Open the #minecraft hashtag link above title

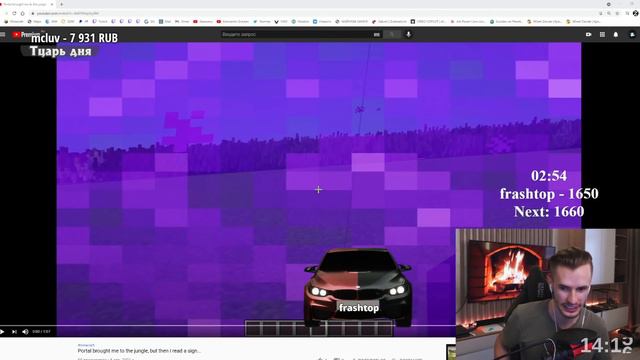tap(86, 345)
